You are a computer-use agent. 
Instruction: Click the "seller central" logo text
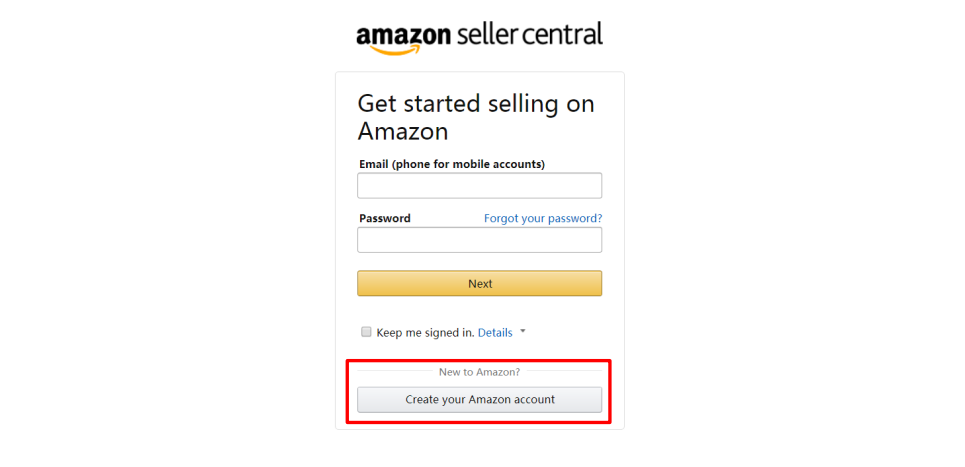click(x=530, y=34)
